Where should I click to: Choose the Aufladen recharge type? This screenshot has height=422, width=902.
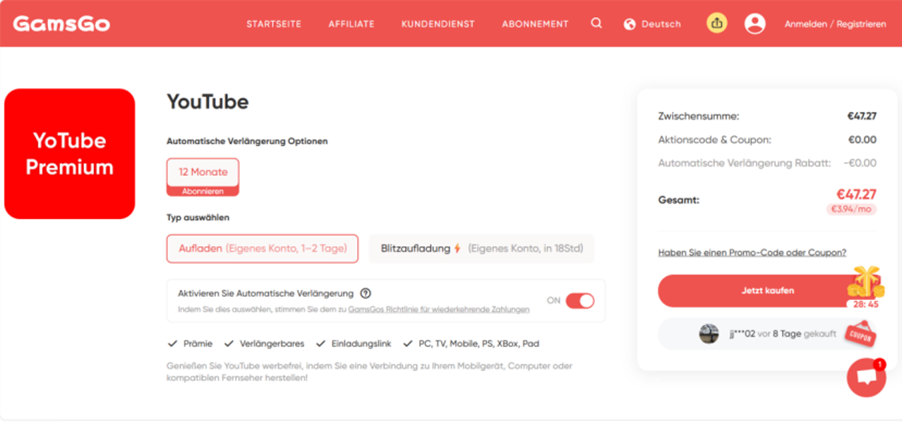click(262, 248)
